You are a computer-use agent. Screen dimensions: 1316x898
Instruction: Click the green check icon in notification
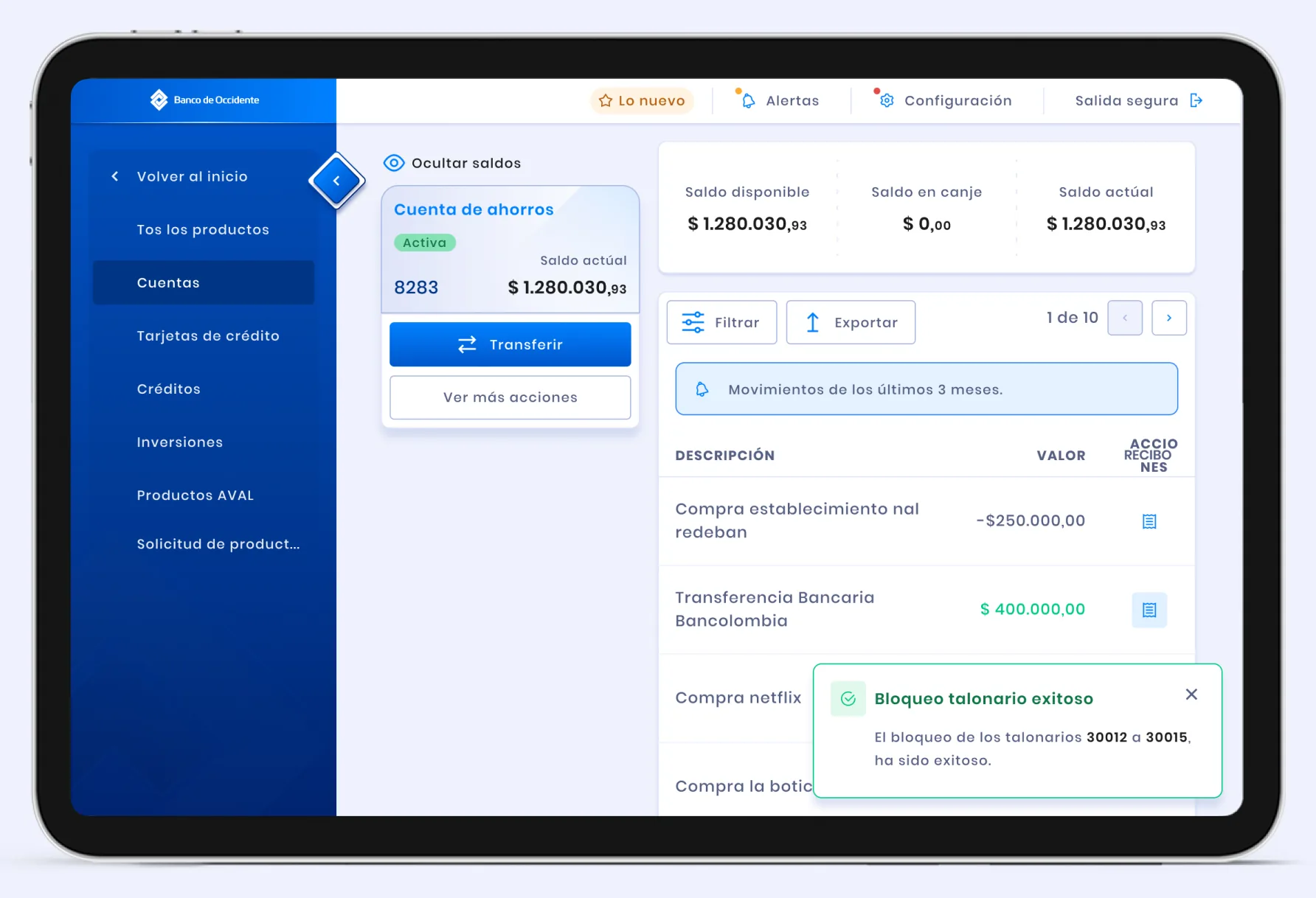point(848,699)
